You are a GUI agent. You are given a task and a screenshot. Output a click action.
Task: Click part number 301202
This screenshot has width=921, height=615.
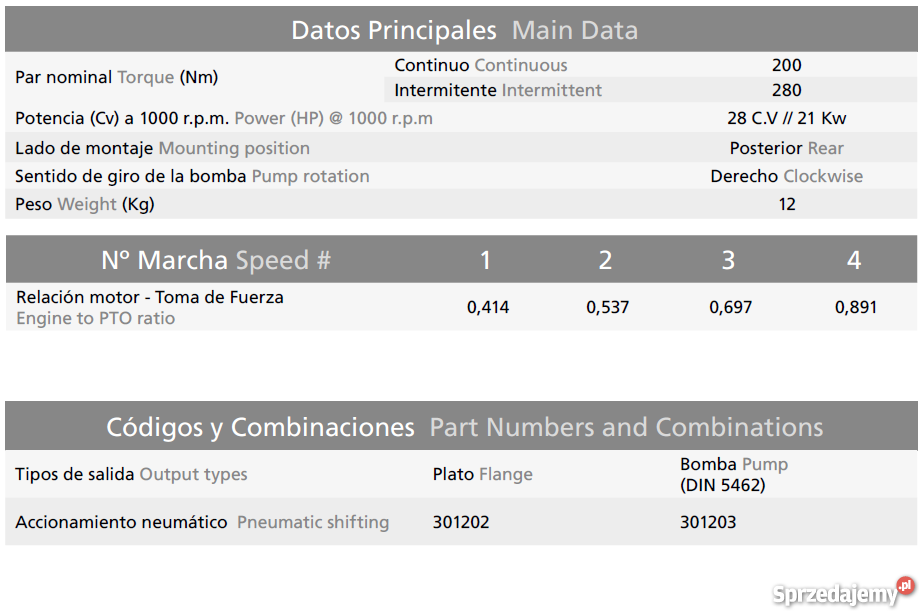click(460, 522)
